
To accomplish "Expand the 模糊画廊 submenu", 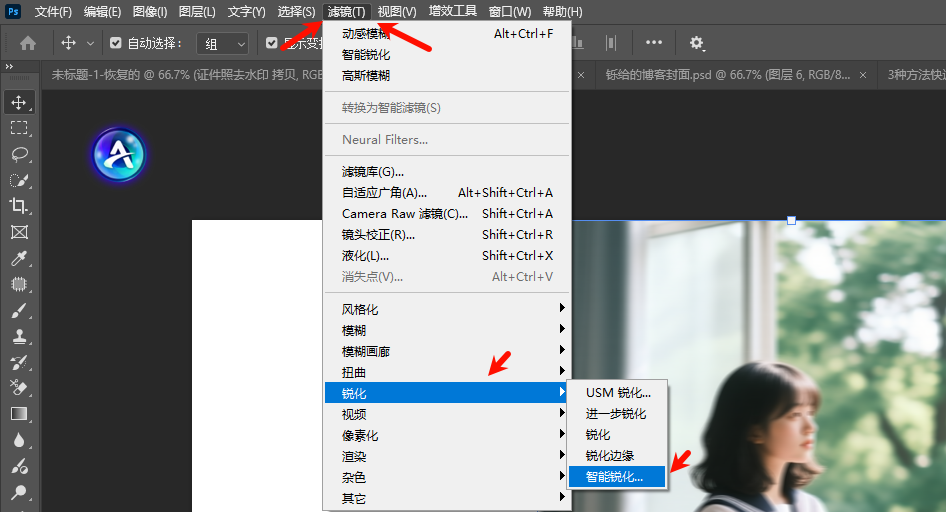I will 447,352.
